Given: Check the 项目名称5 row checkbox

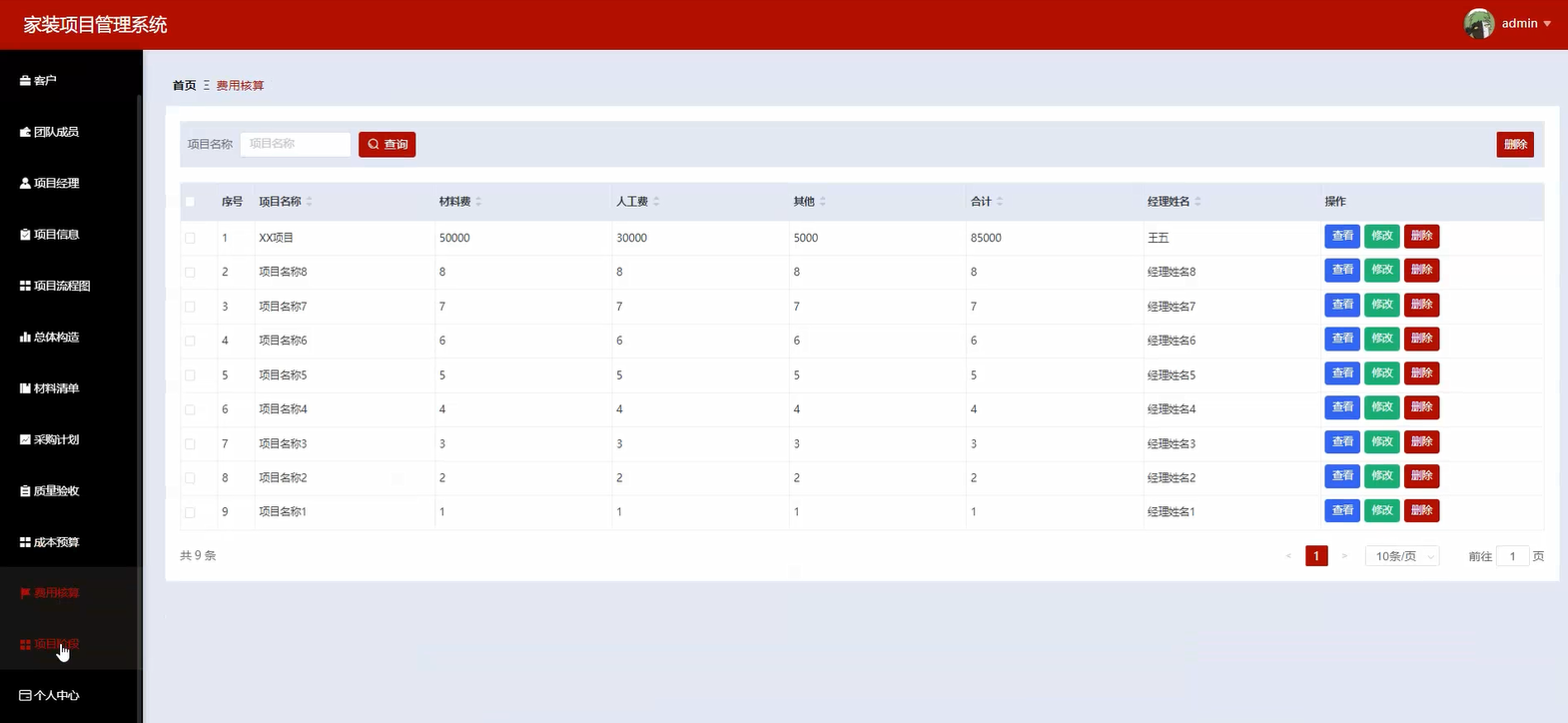Looking at the screenshot, I should 190,375.
